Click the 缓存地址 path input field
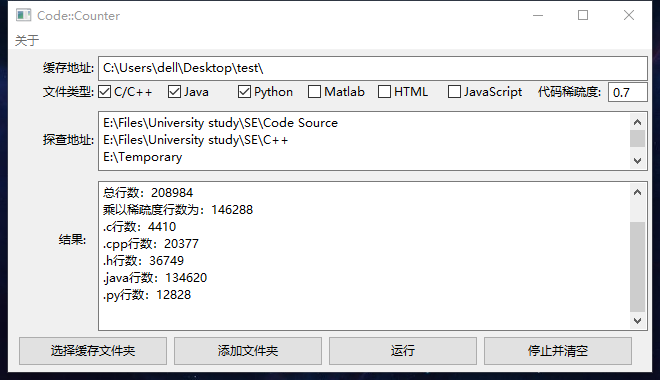Image resolution: width=660 pixels, height=380 pixels. (x=373, y=68)
